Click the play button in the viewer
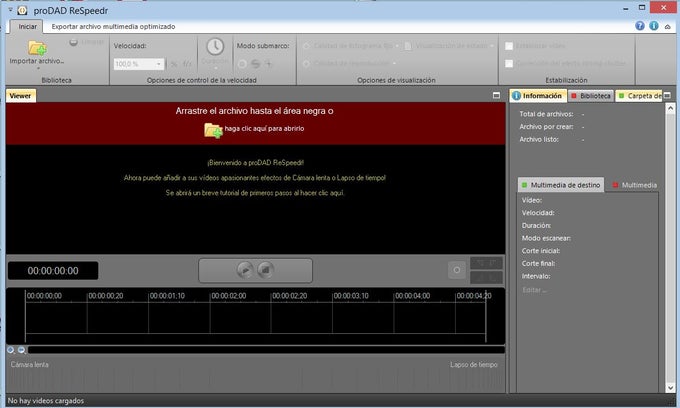The image size is (680, 408). pos(245,270)
